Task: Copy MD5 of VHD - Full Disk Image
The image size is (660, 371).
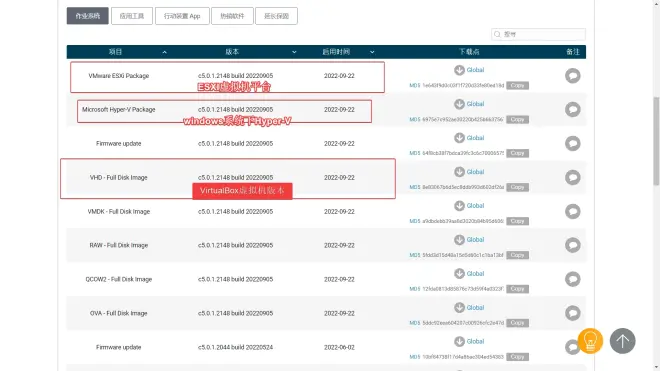Action: coord(517,187)
